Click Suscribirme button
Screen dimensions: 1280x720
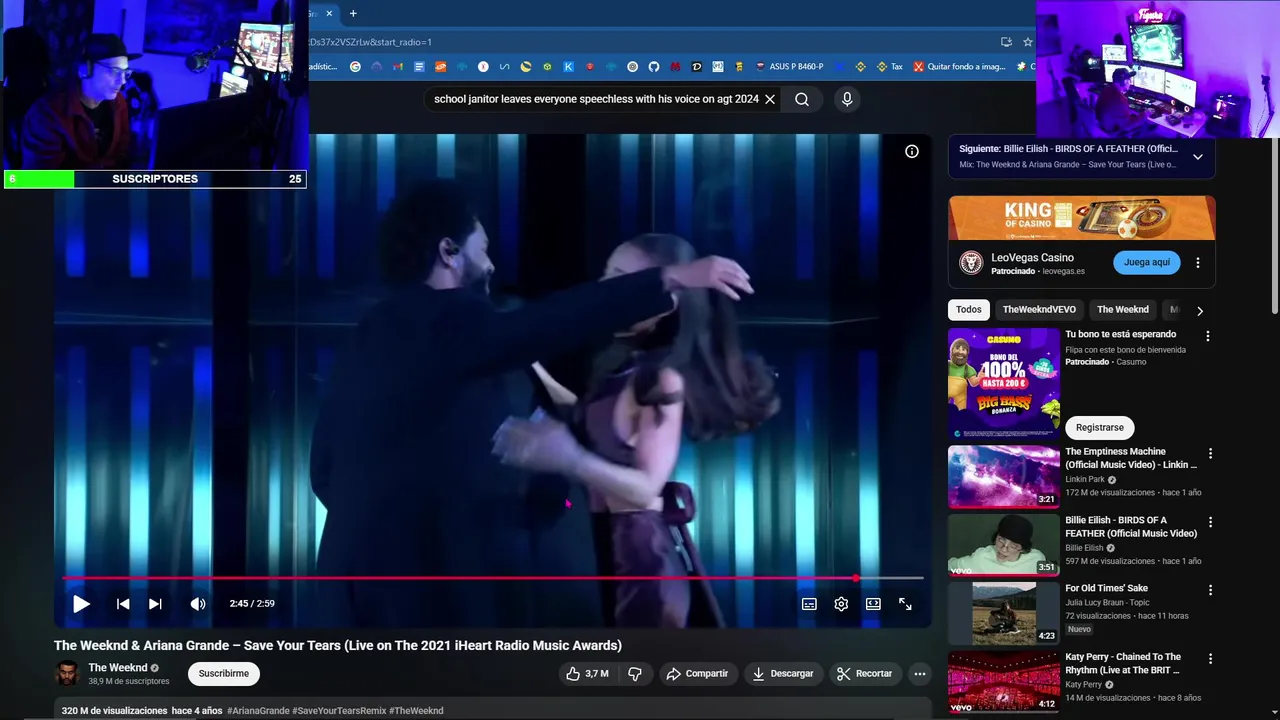pos(224,674)
